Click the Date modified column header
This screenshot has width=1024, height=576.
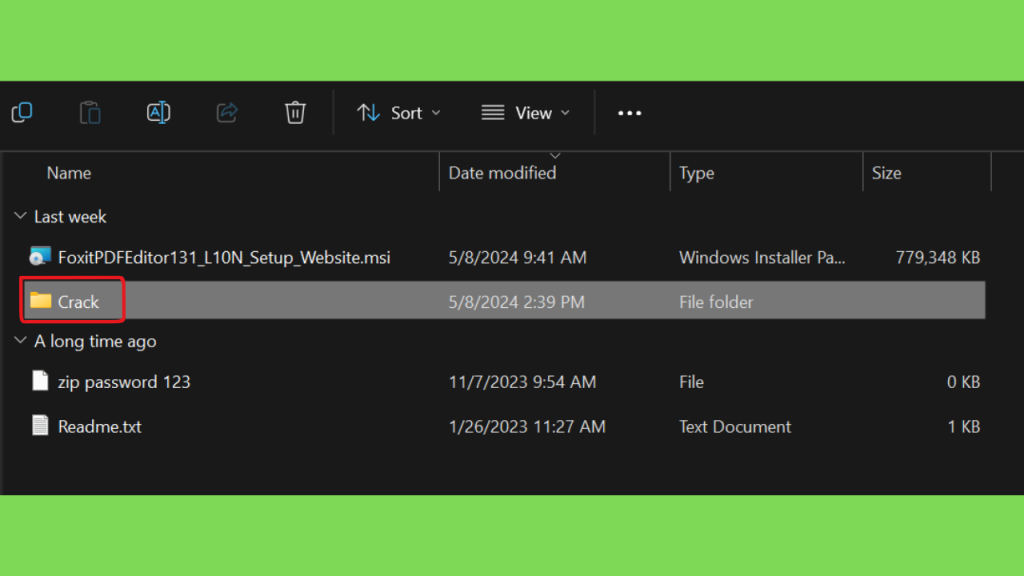(x=502, y=173)
